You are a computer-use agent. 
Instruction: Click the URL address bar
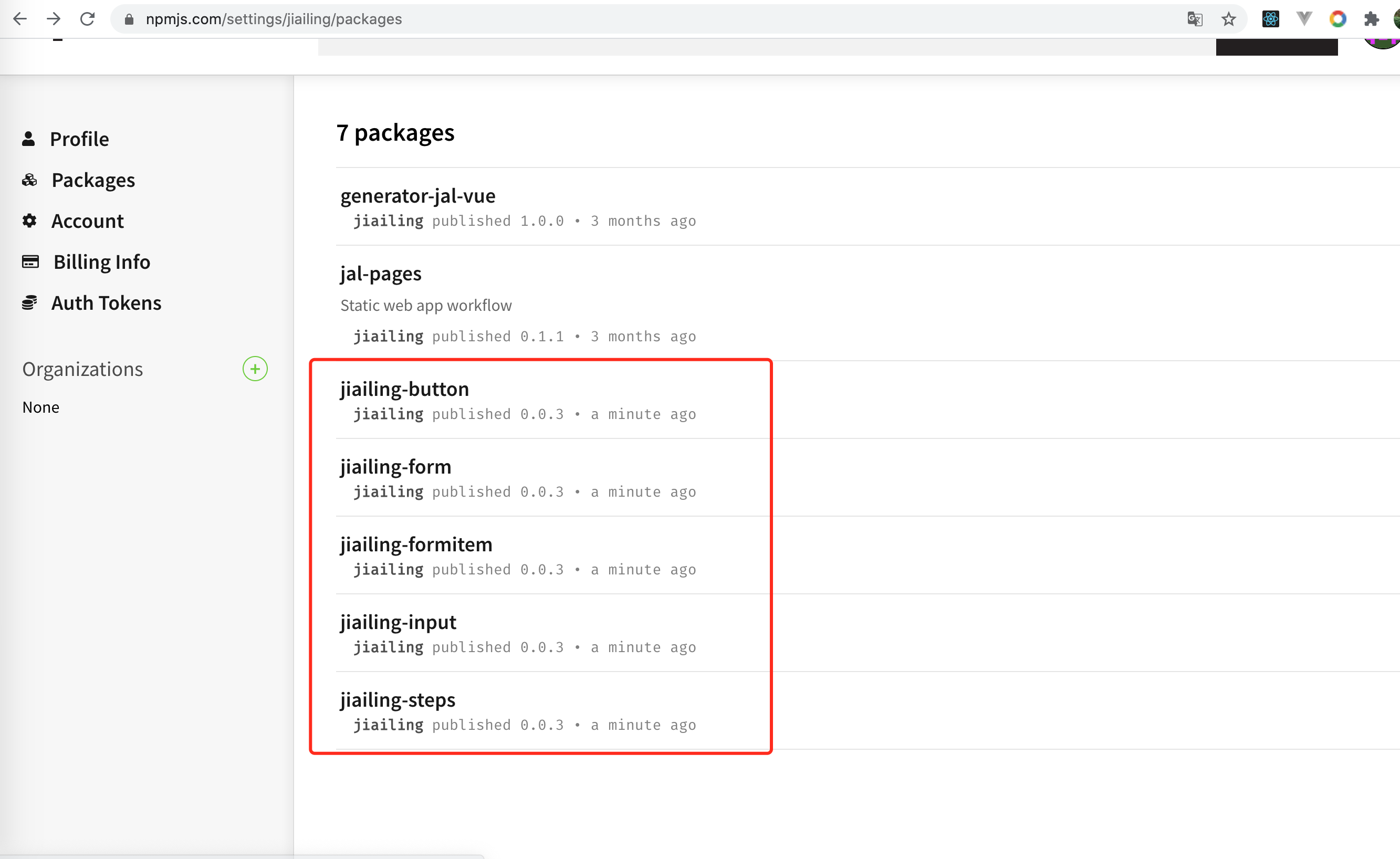pos(625,19)
